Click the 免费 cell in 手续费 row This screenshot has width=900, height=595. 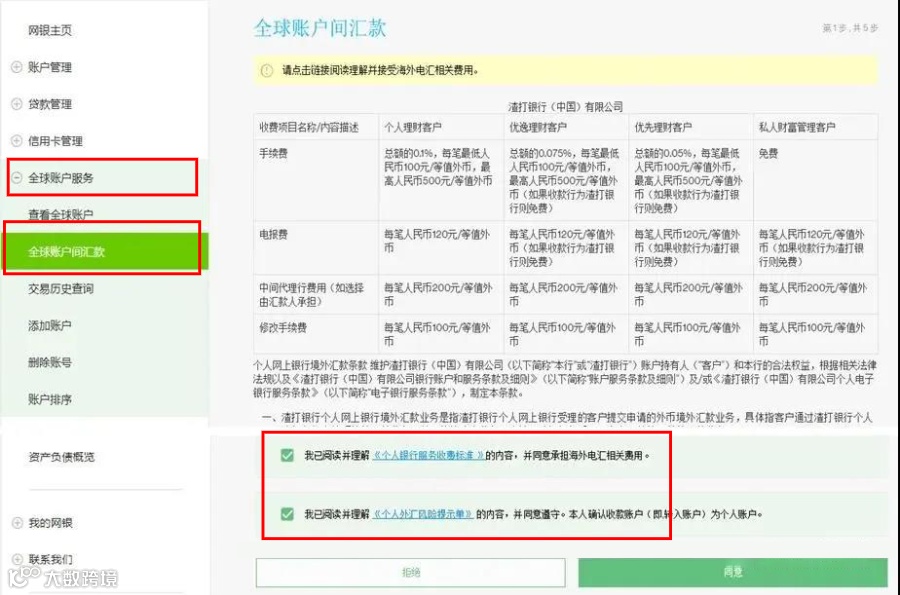[768, 153]
